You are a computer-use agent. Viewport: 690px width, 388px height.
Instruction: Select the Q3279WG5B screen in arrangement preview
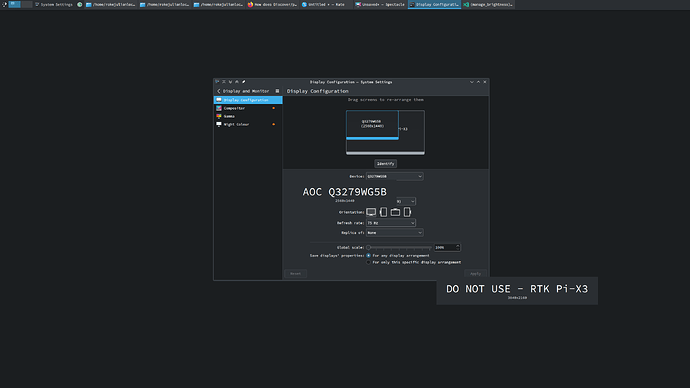click(372, 124)
